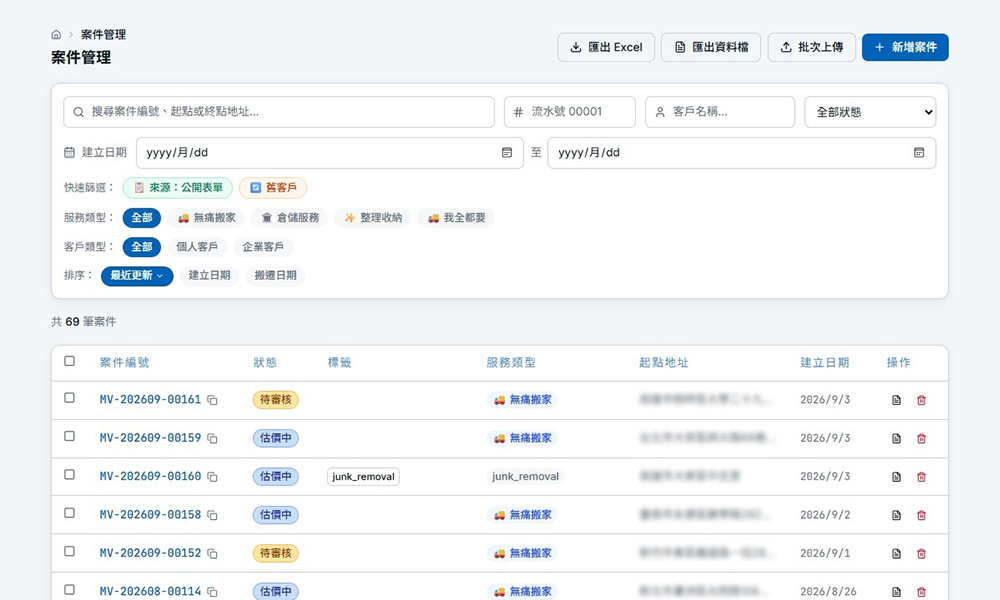Click the 流水號 00001 input field

coord(570,112)
